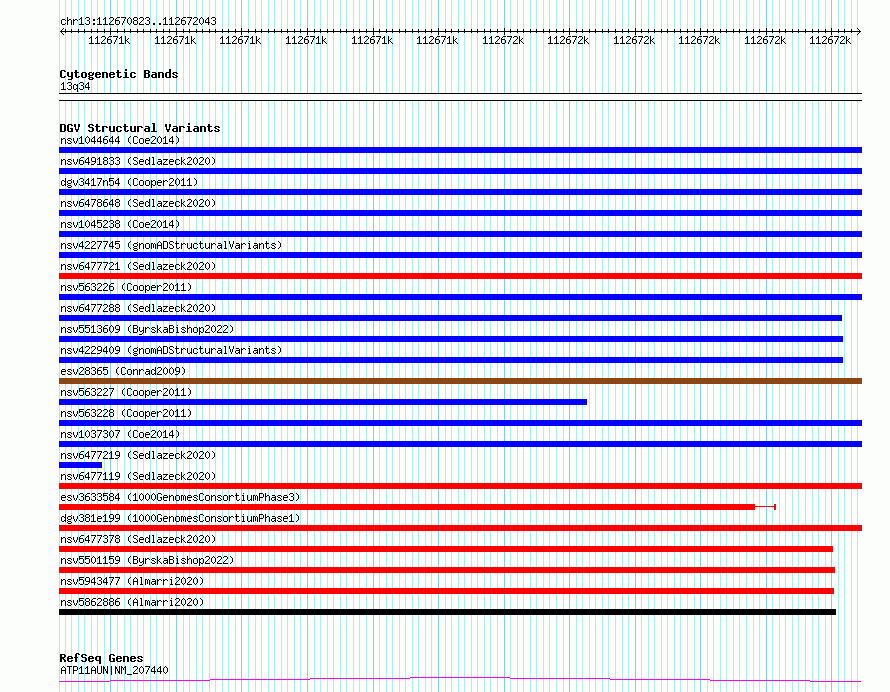The image size is (890, 692).
Task: Select the esv28365 (Conrad2009) label
Action: (123, 371)
